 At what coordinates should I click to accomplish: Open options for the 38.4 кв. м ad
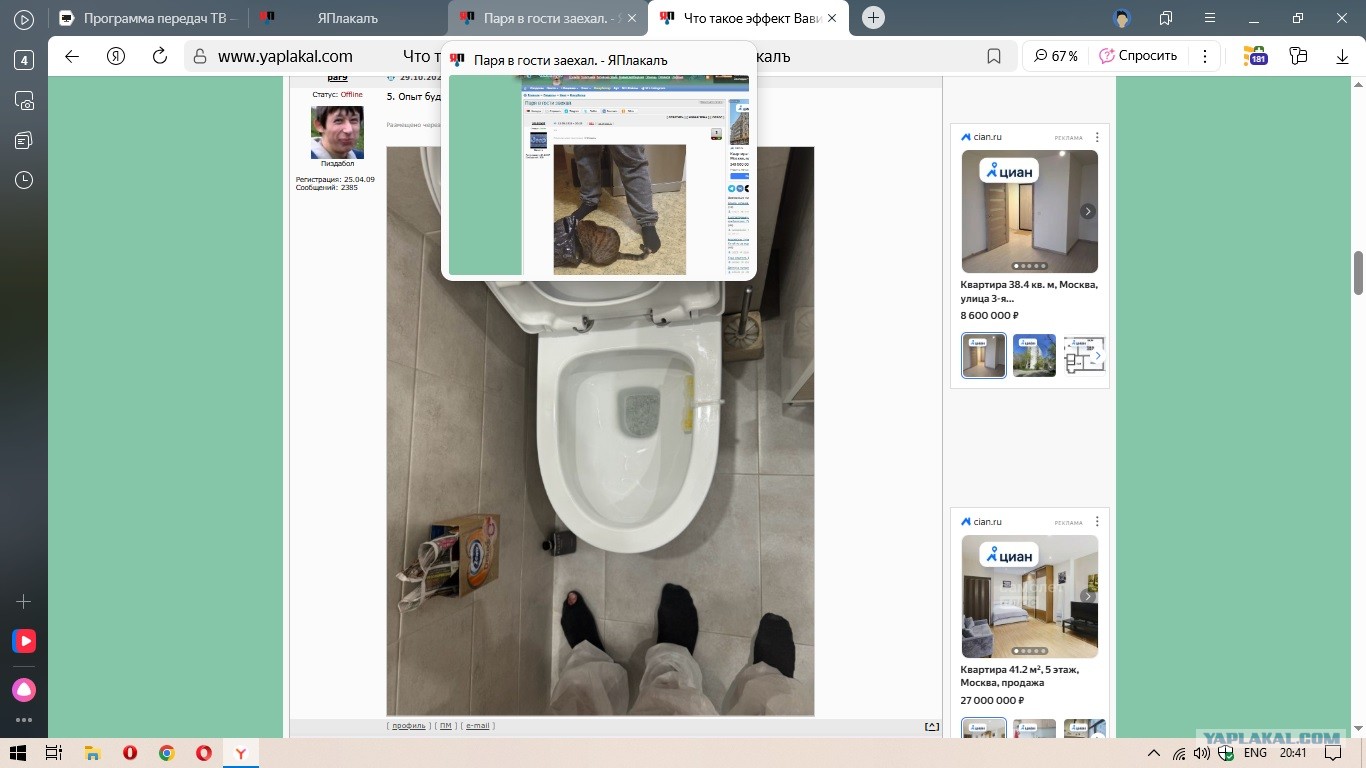[x=1097, y=137]
